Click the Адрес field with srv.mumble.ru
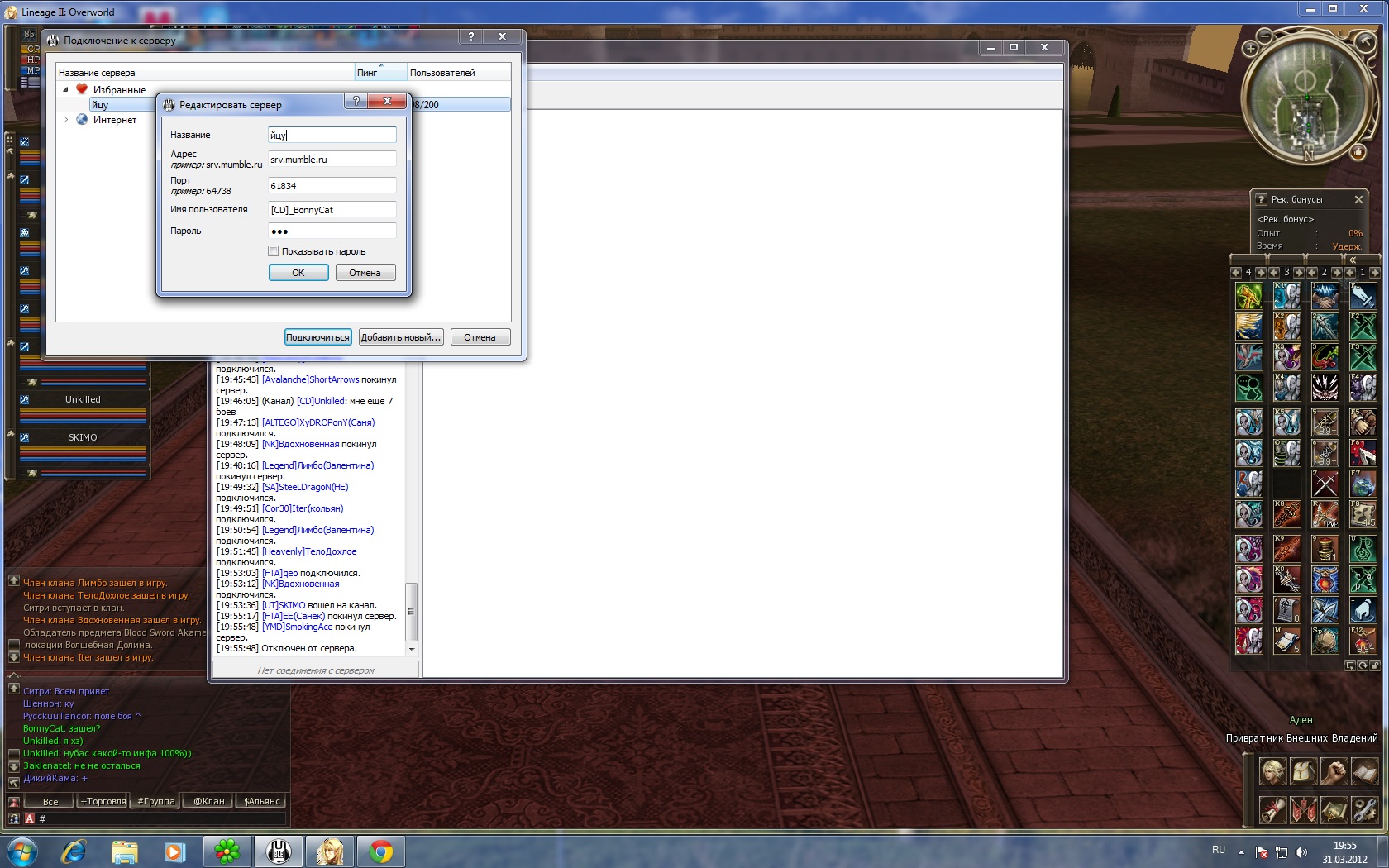 332,160
